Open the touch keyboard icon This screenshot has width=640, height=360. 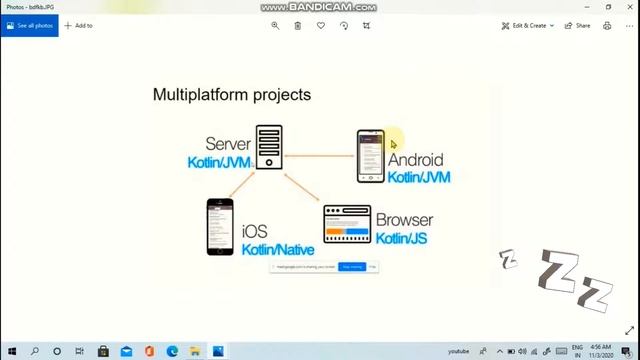click(562, 351)
